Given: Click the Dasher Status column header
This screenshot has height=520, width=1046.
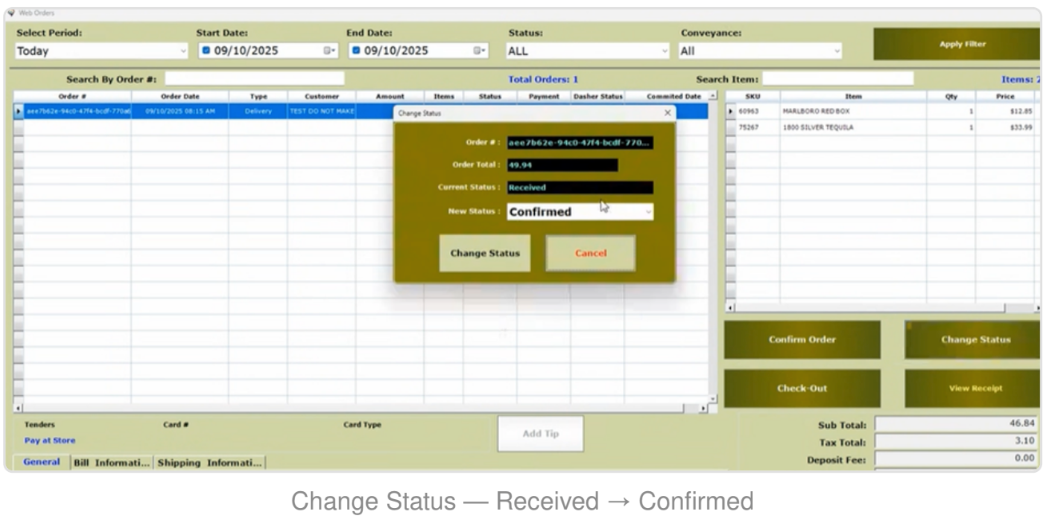Looking at the screenshot, I should [x=598, y=97].
